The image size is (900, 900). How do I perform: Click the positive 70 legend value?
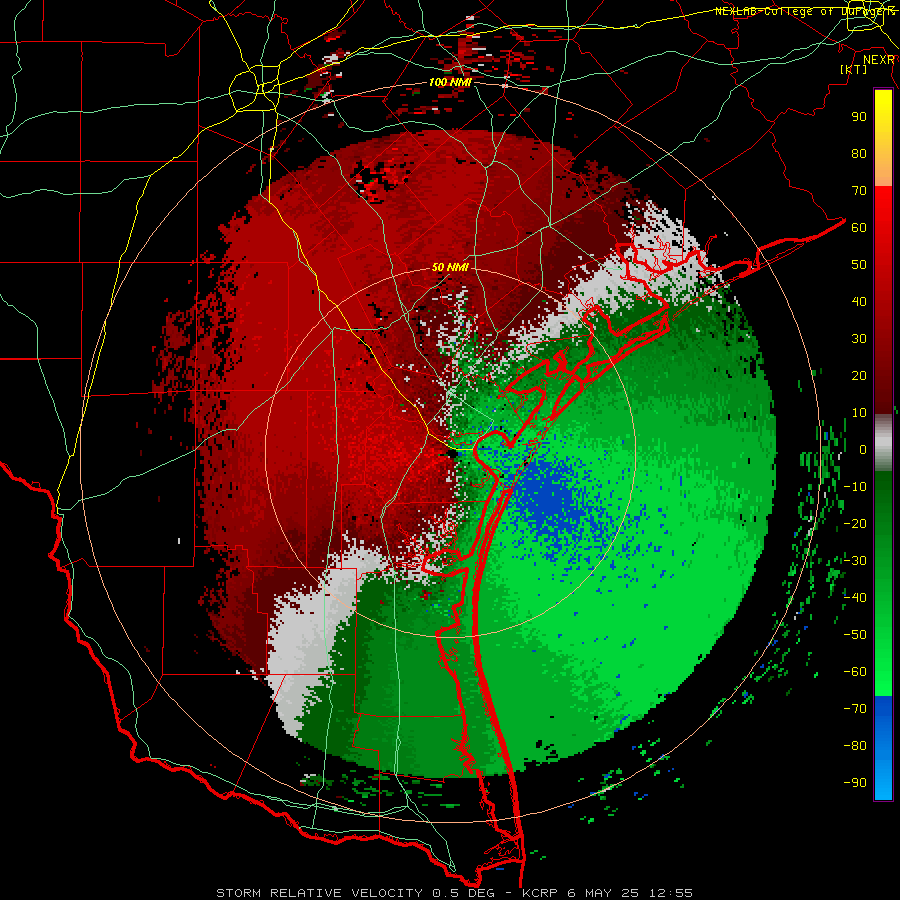[859, 191]
